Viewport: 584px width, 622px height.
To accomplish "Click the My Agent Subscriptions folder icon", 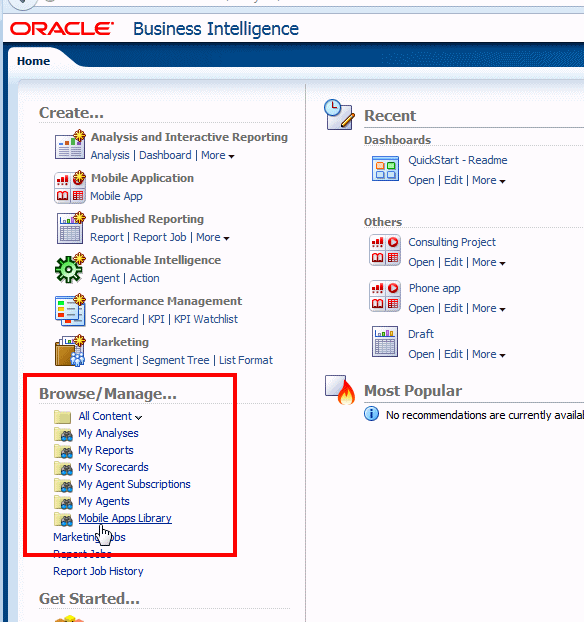I will 63,485.
